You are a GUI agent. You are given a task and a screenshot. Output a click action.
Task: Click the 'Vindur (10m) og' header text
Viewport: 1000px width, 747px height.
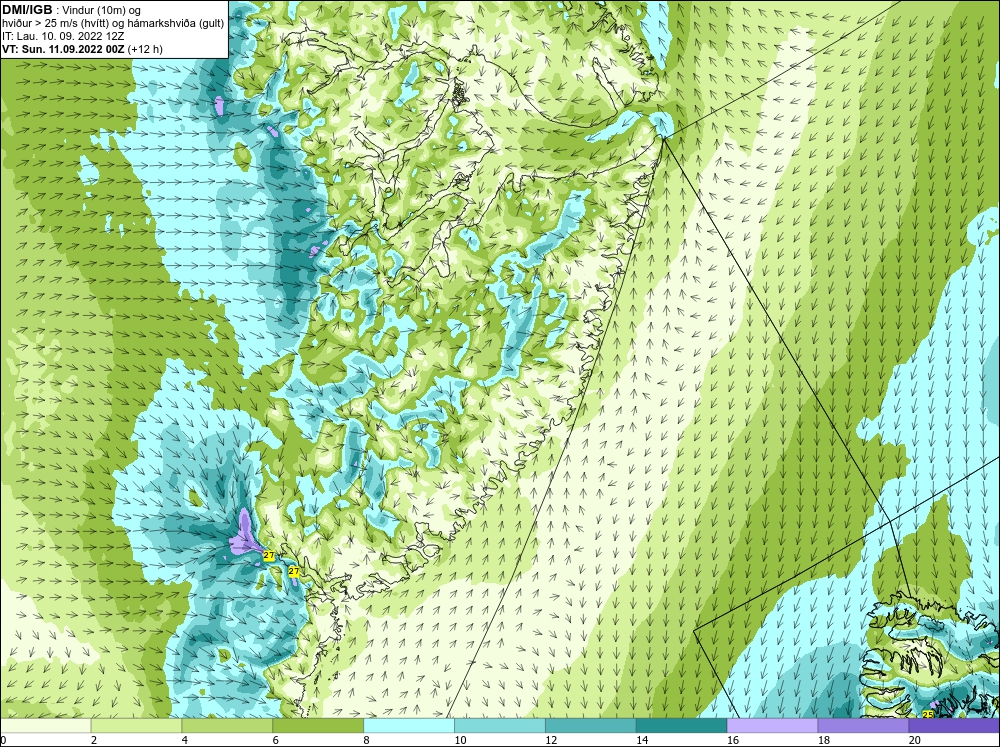coord(101,10)
